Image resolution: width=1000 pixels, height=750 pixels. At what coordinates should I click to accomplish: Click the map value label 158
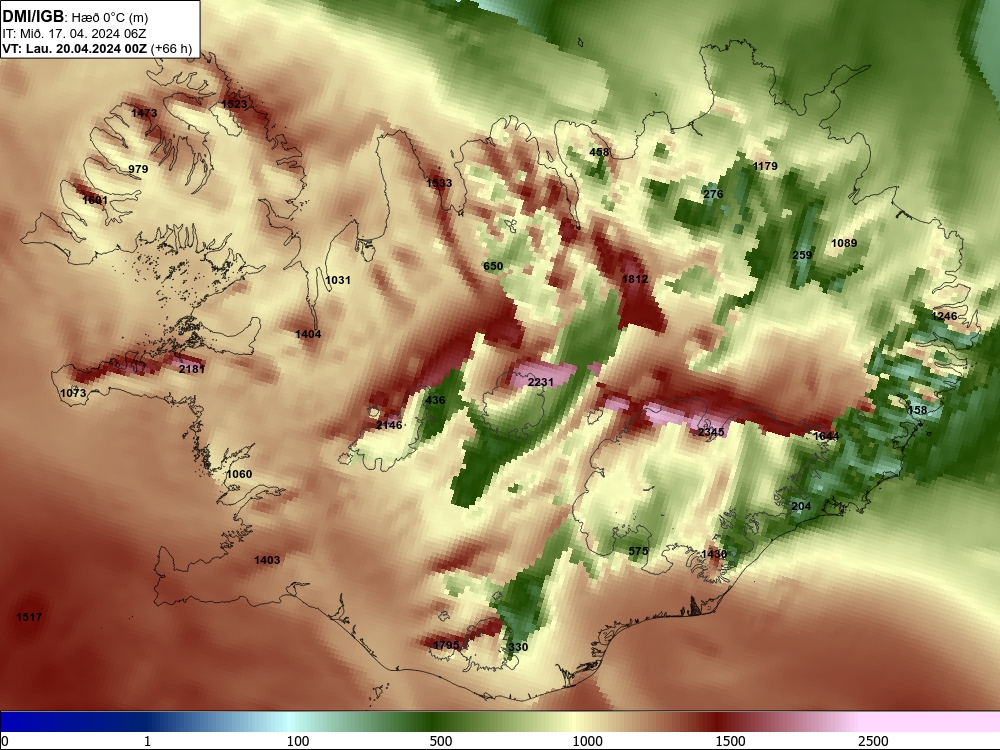pyautogui.click(x=917, y=410)
